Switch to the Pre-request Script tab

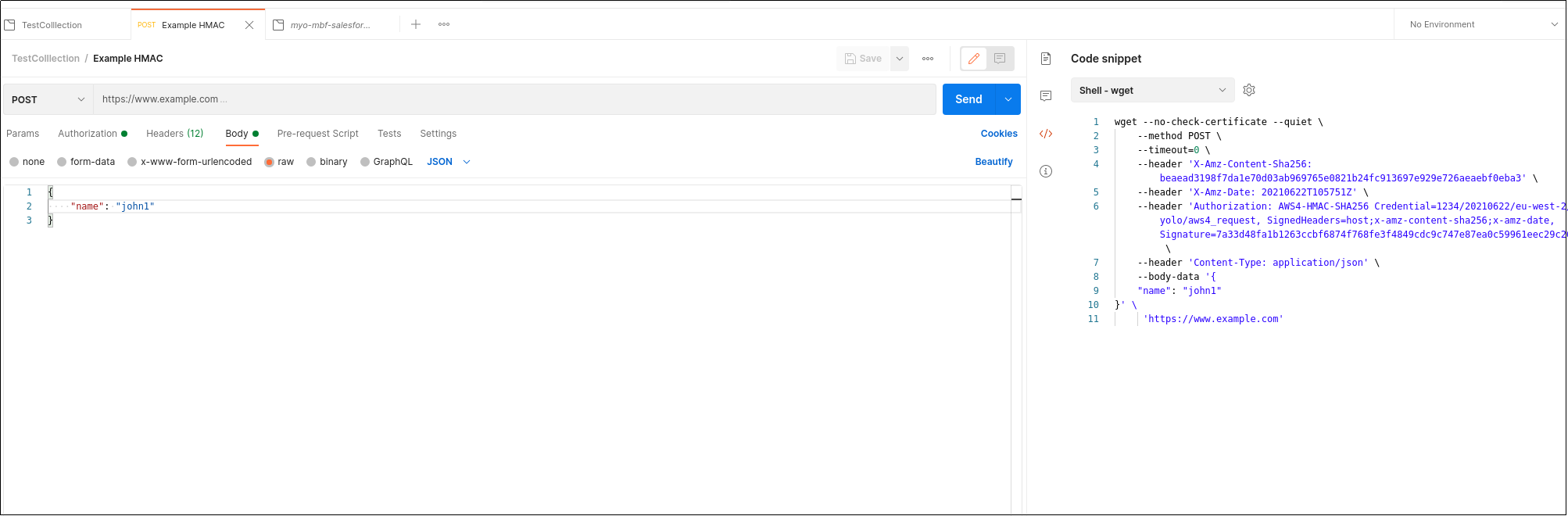click(318, 134)
